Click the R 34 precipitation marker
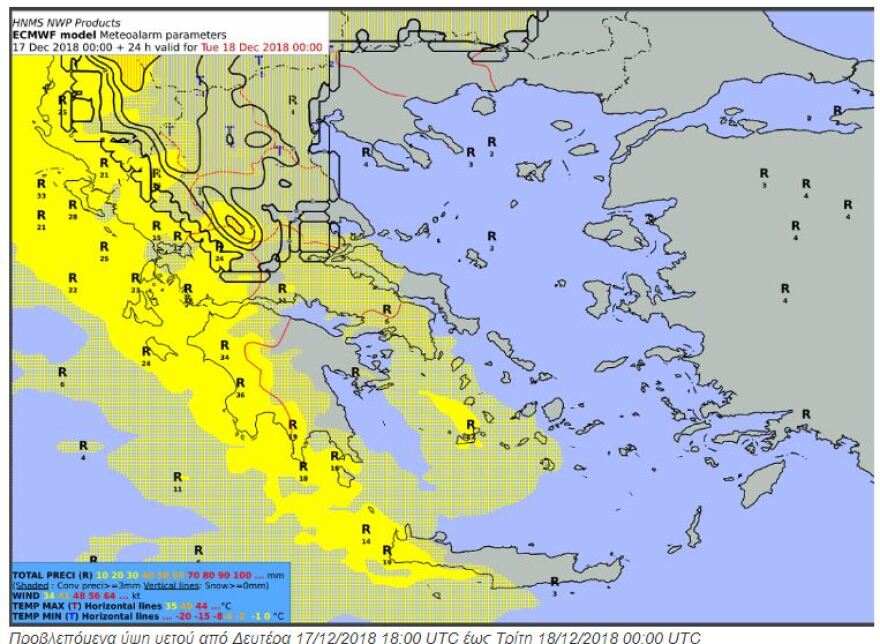 tap(224, 350)
